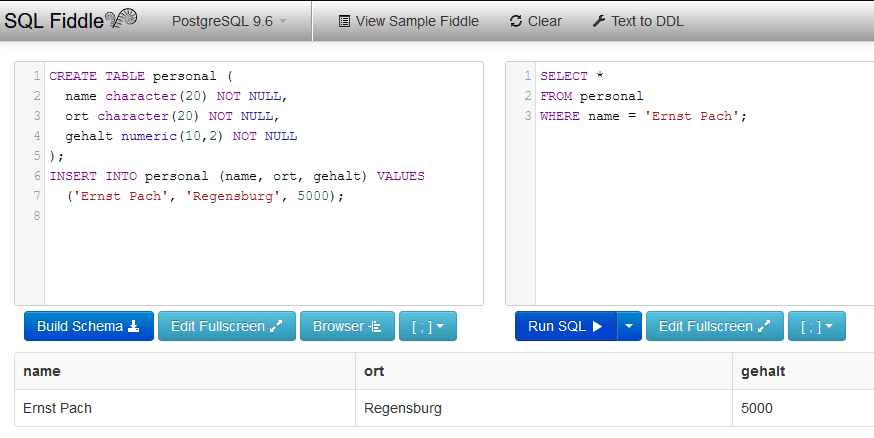Click the name character(20) definition line
The image size is (874, 438).
176,96
